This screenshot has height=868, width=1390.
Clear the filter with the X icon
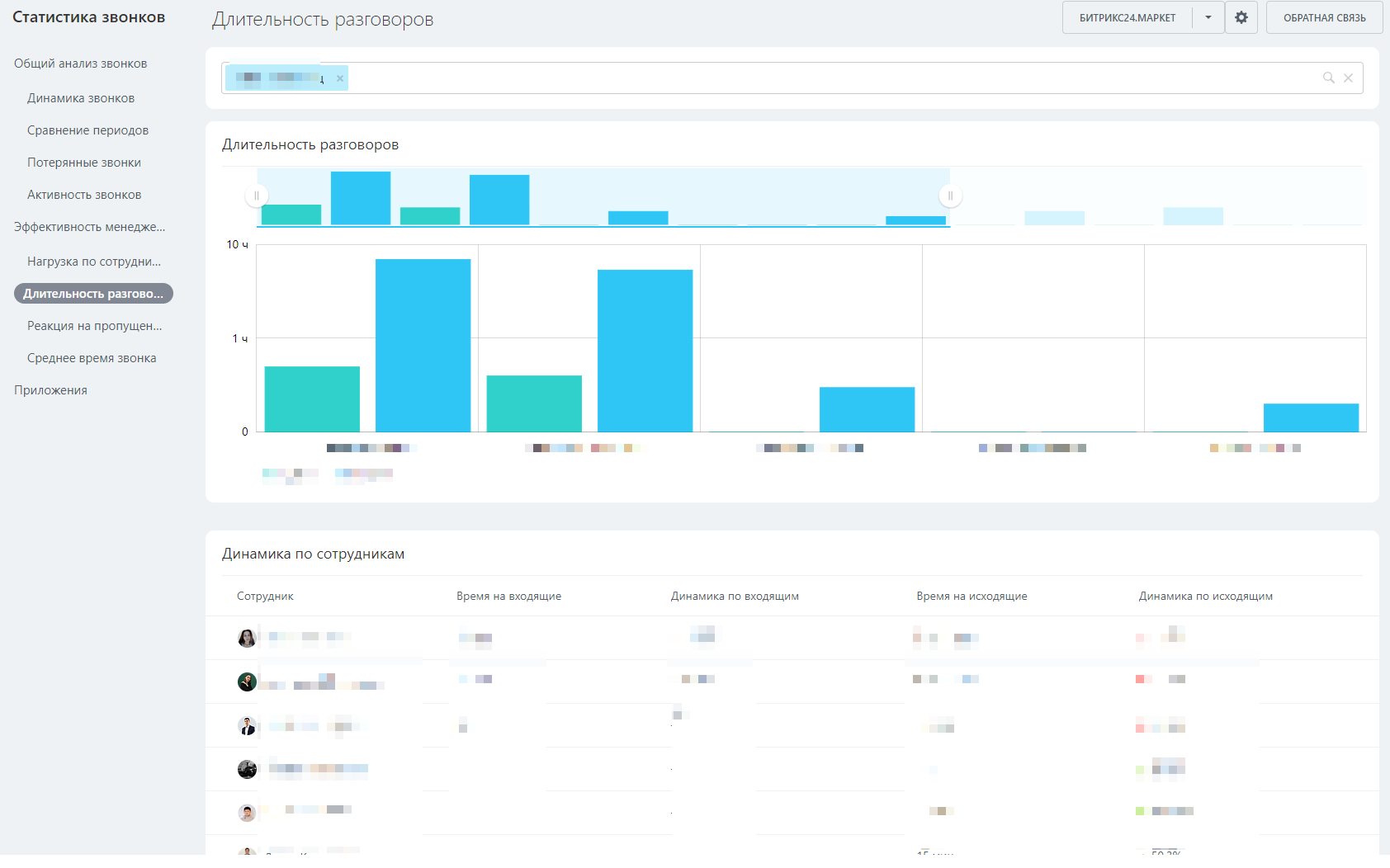pos(1348,78)
